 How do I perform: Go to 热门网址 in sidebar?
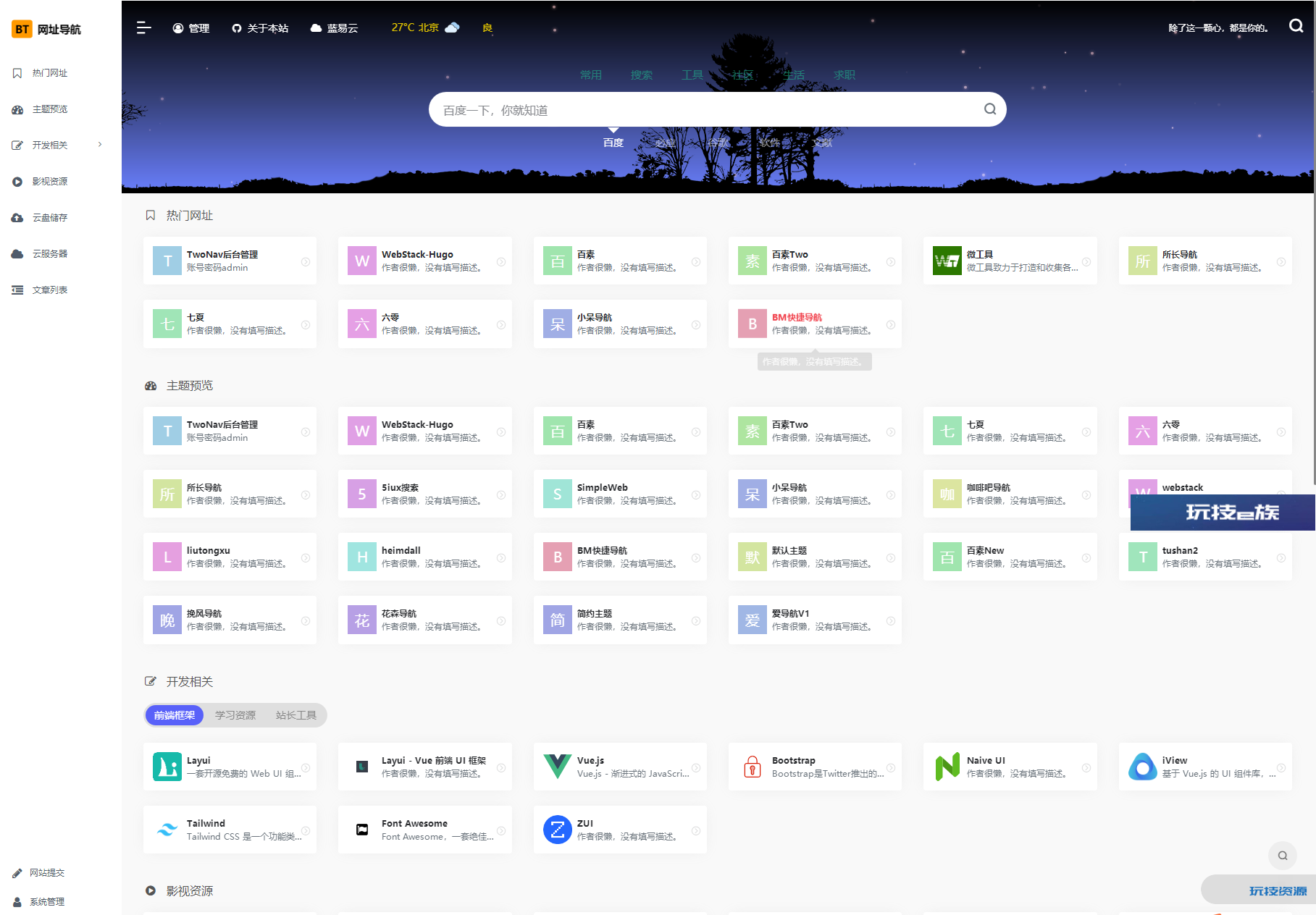pyautogui.click(x=50, y=73)
